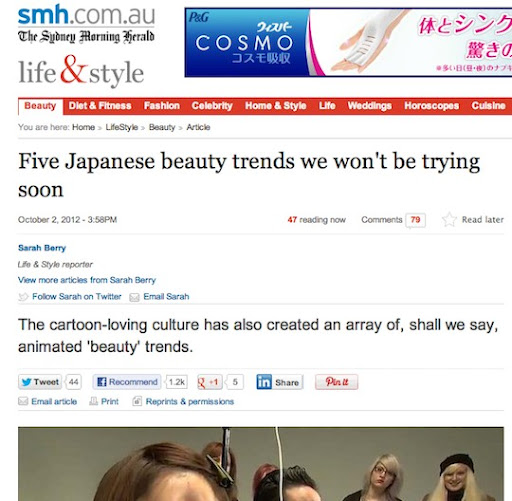The height and width of the screenshot is (501, 512).
Task: Open the Horoscopes section tab
Action: (431, 106)
